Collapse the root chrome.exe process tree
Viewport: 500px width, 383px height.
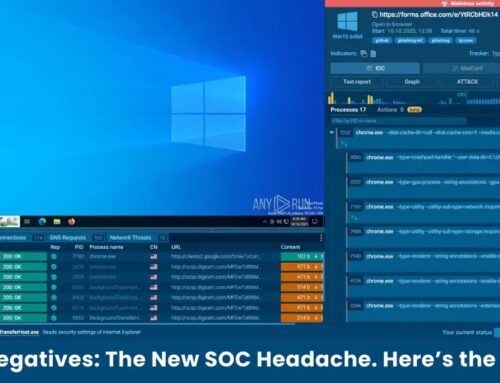332,133
